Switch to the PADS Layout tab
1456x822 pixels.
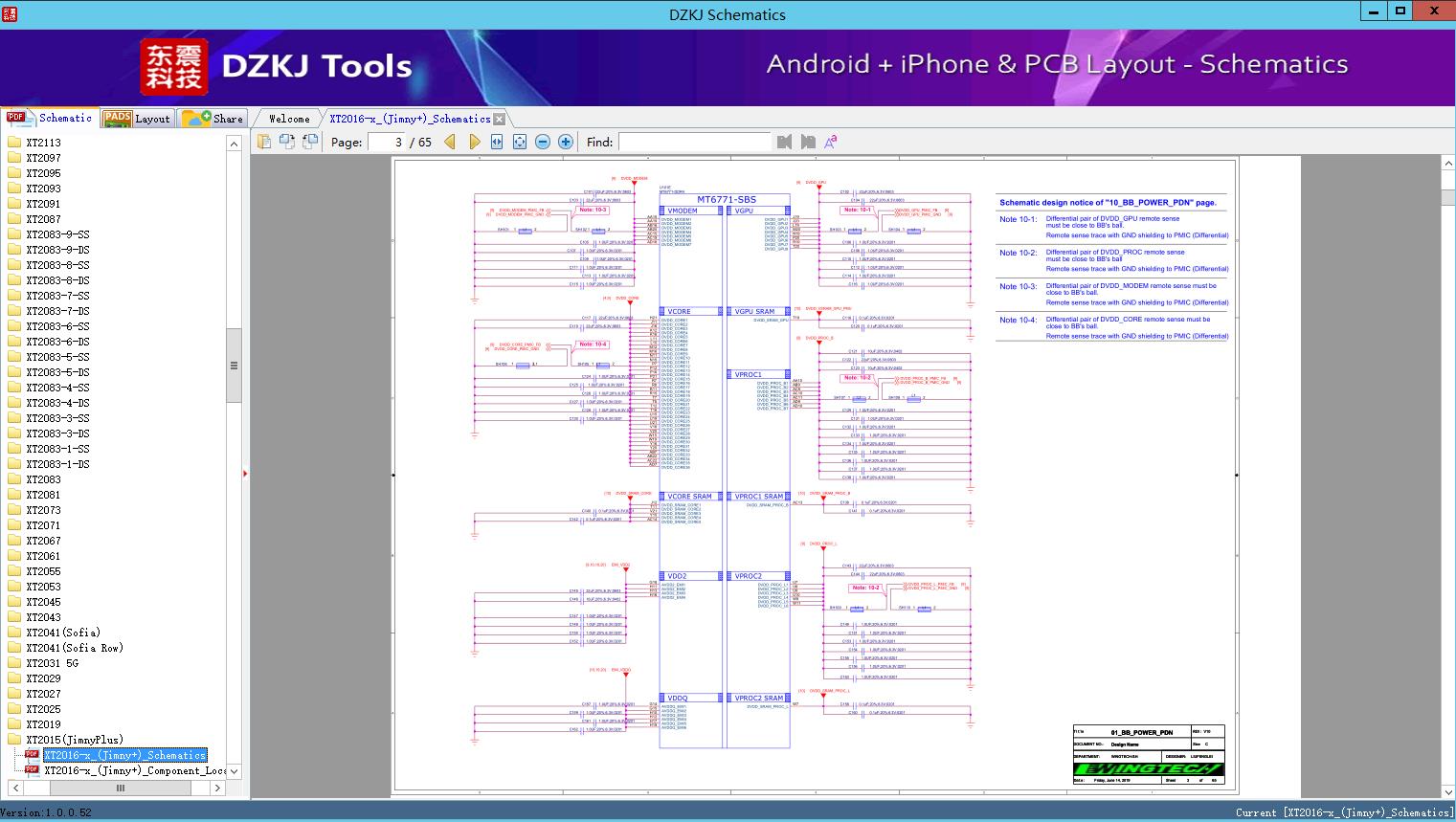pos(137,119)
